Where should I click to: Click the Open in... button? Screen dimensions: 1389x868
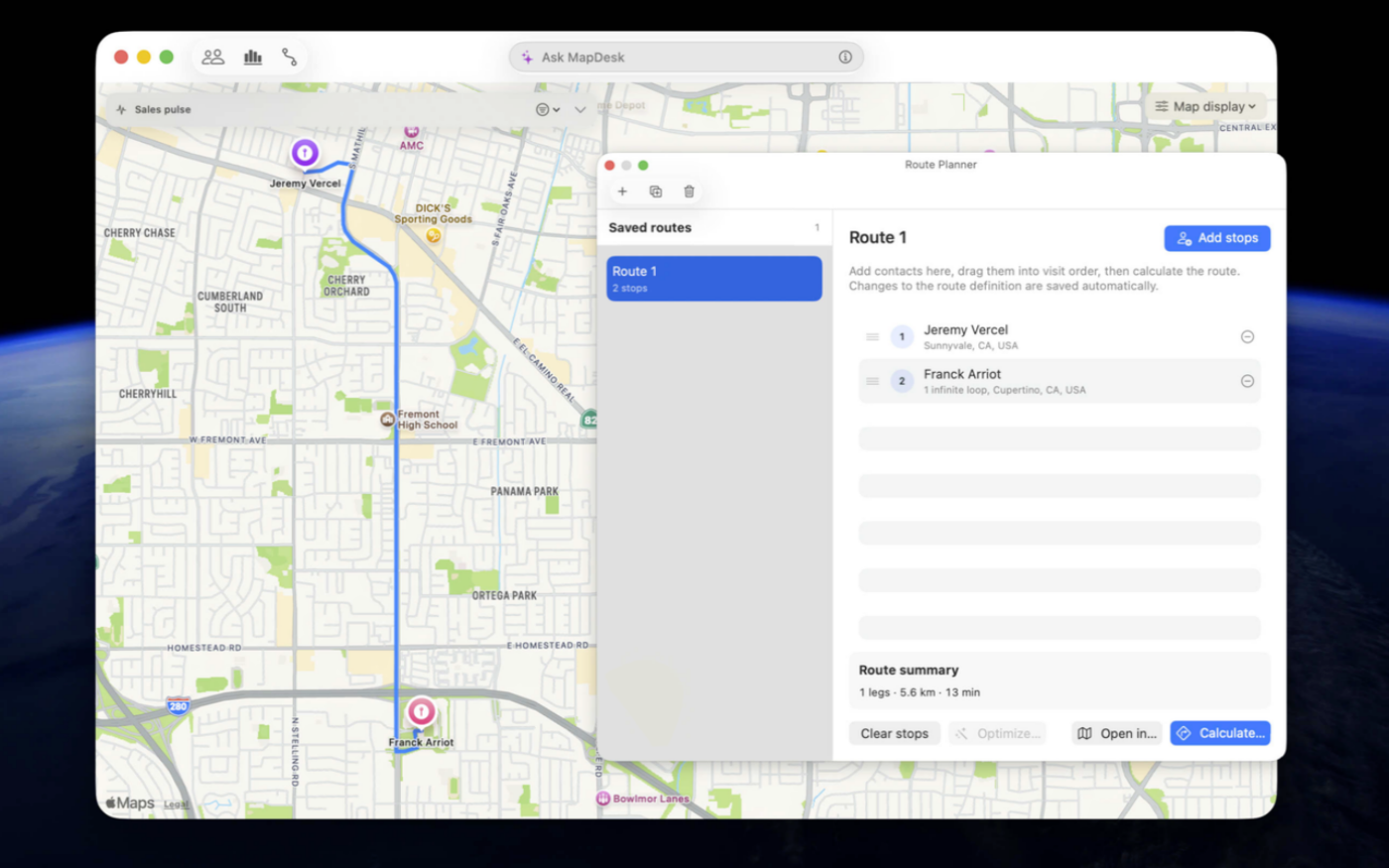[x=1117, y=733]
